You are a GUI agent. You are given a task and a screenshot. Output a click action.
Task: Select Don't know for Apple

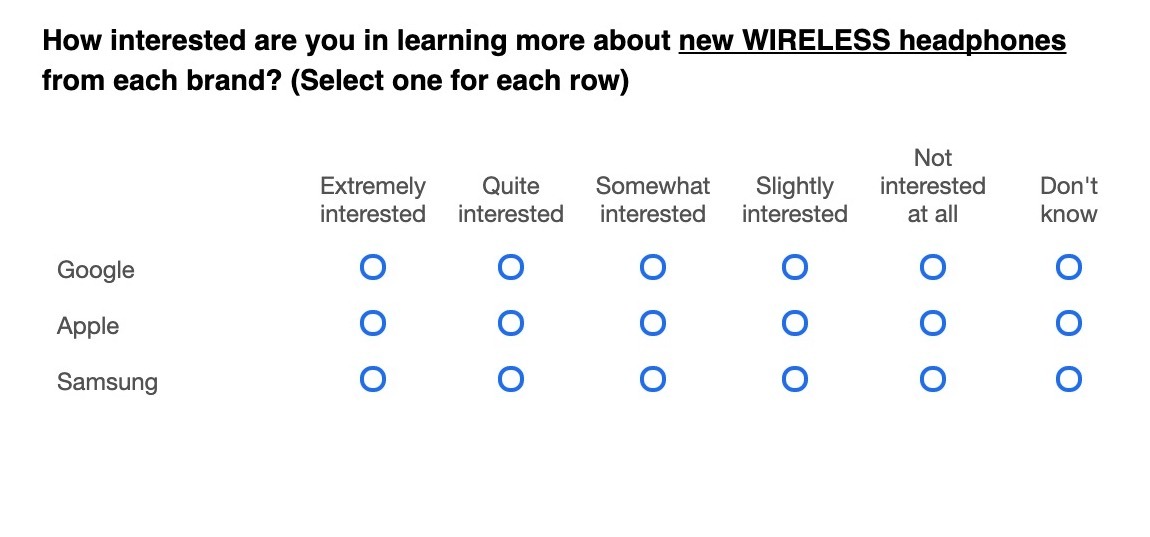tap(1069, 324)
